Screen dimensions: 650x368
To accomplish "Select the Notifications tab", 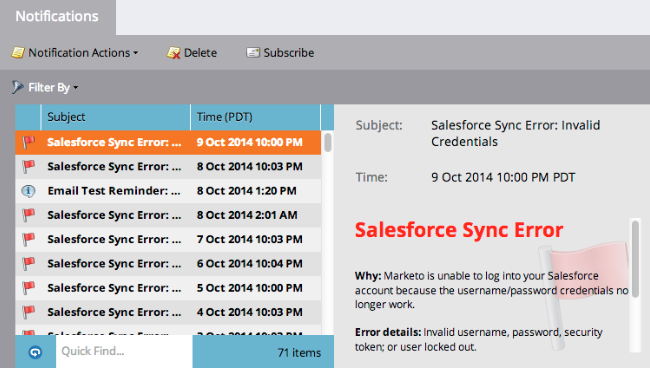I will [57, 16].
